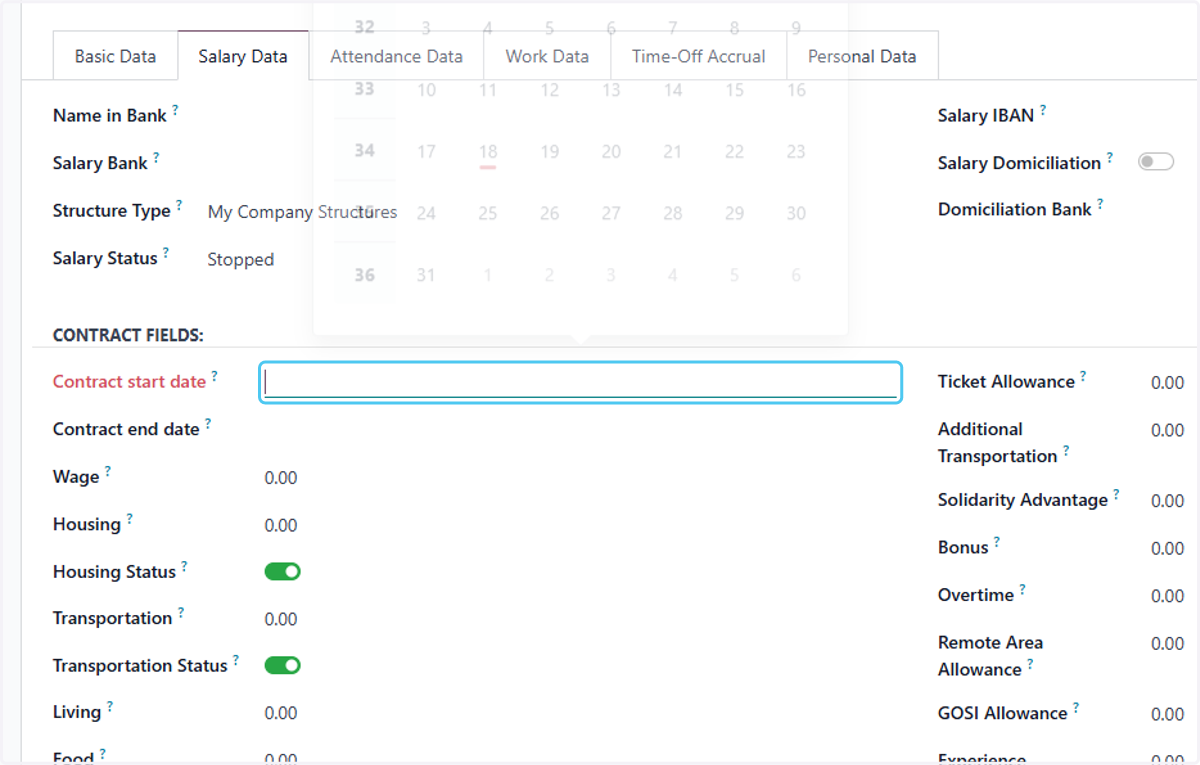Open Structure Type dropdown showing My Company Structures
Screen dimensions: 1200x765
click(302, 212)
